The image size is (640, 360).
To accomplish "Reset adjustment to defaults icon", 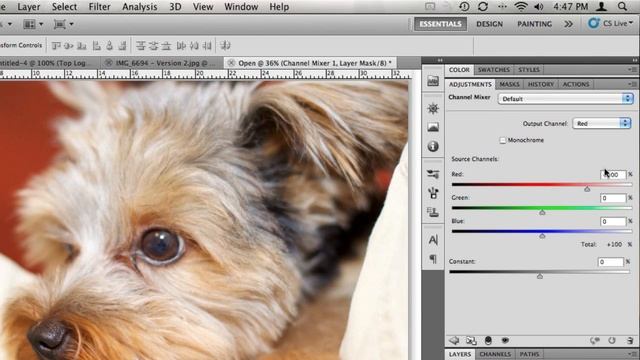I will [612, 340].
